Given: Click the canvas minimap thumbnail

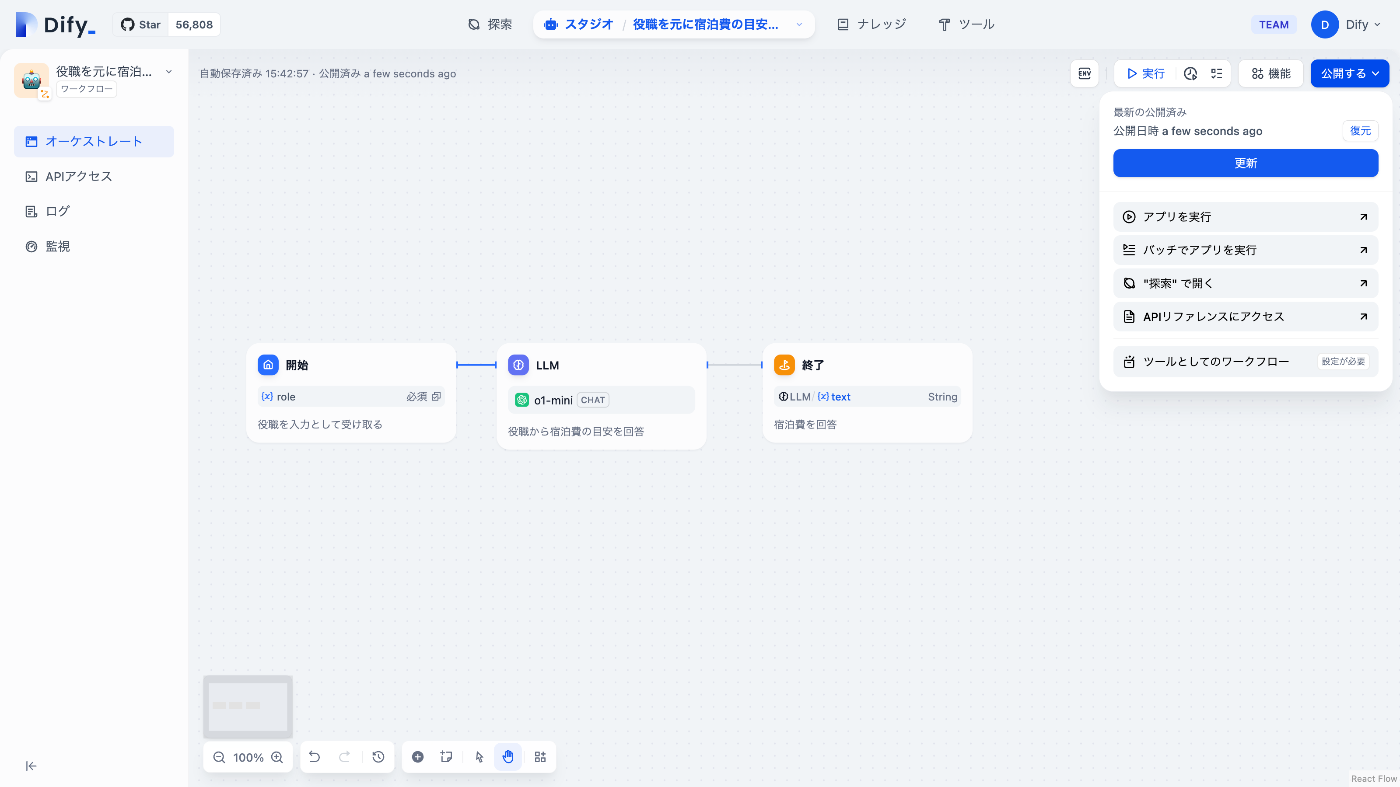Looking at the screenshot, I should point(248,706).
